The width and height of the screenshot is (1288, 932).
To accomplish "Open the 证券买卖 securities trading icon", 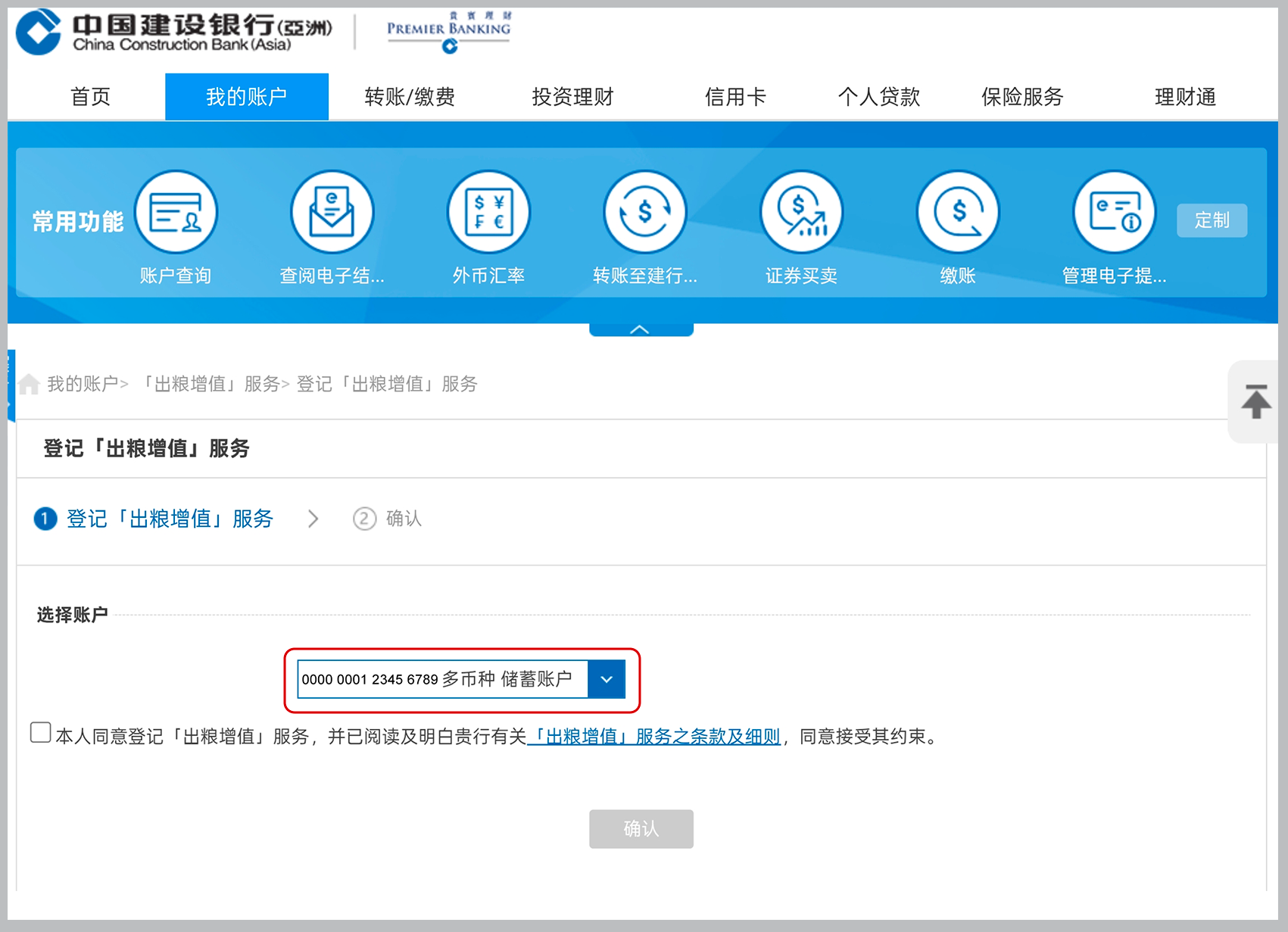I will (801, 212).
